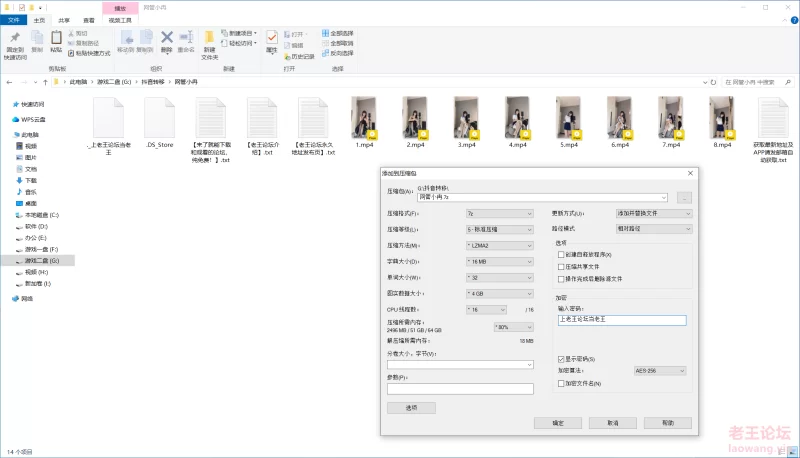Click the password input field
800x458 pixels.
(x=622, y=320)
